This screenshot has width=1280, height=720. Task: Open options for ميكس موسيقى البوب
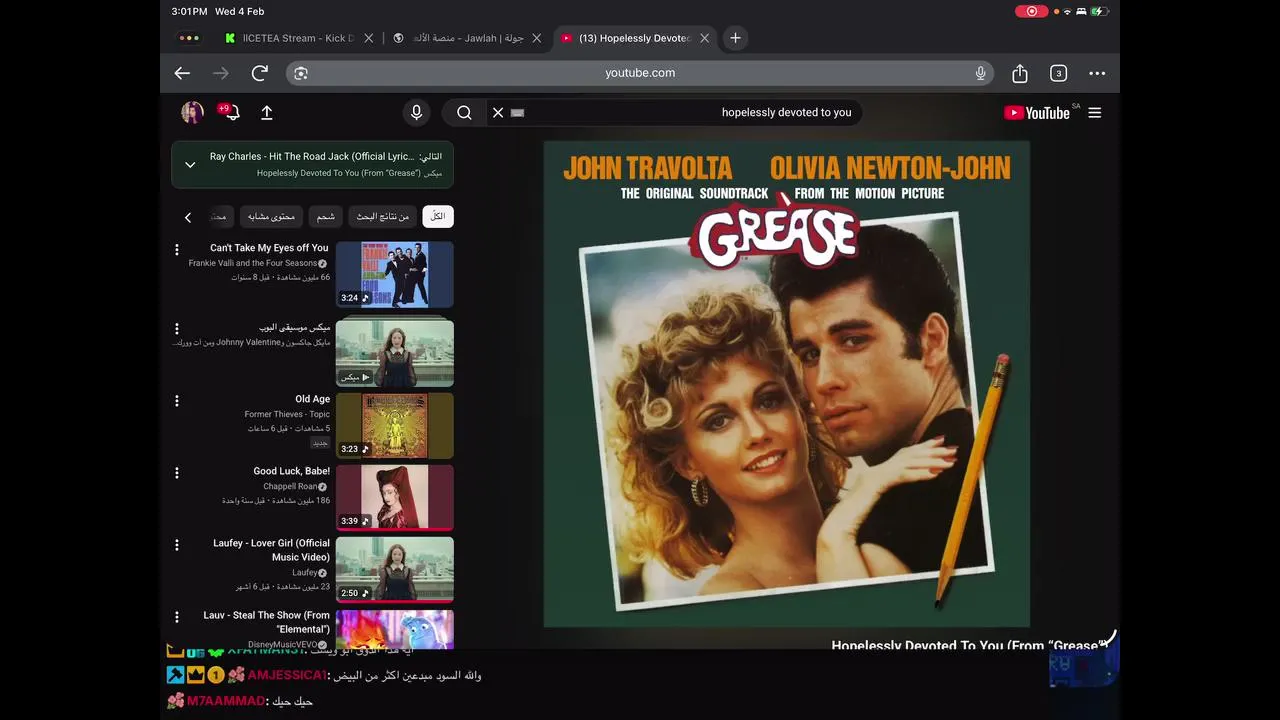coord(177,329)
